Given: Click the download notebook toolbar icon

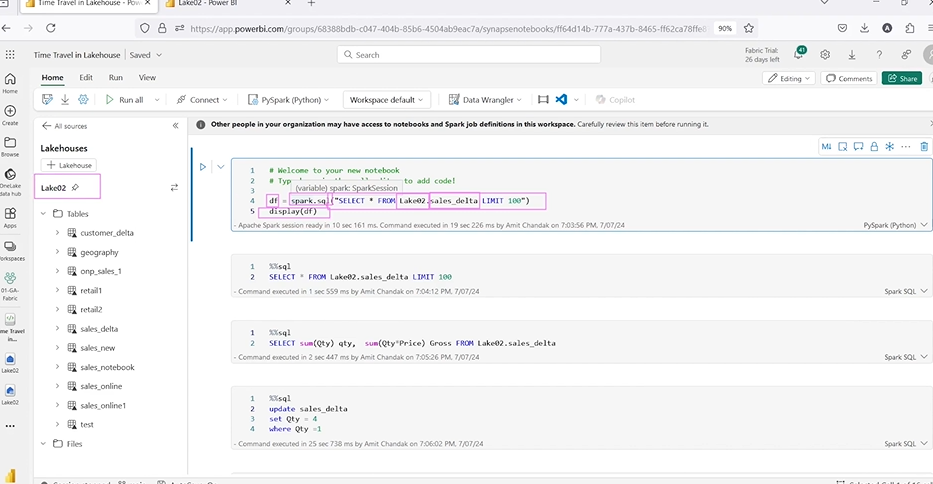Looking at the screenshot, I should click(65, 99).
